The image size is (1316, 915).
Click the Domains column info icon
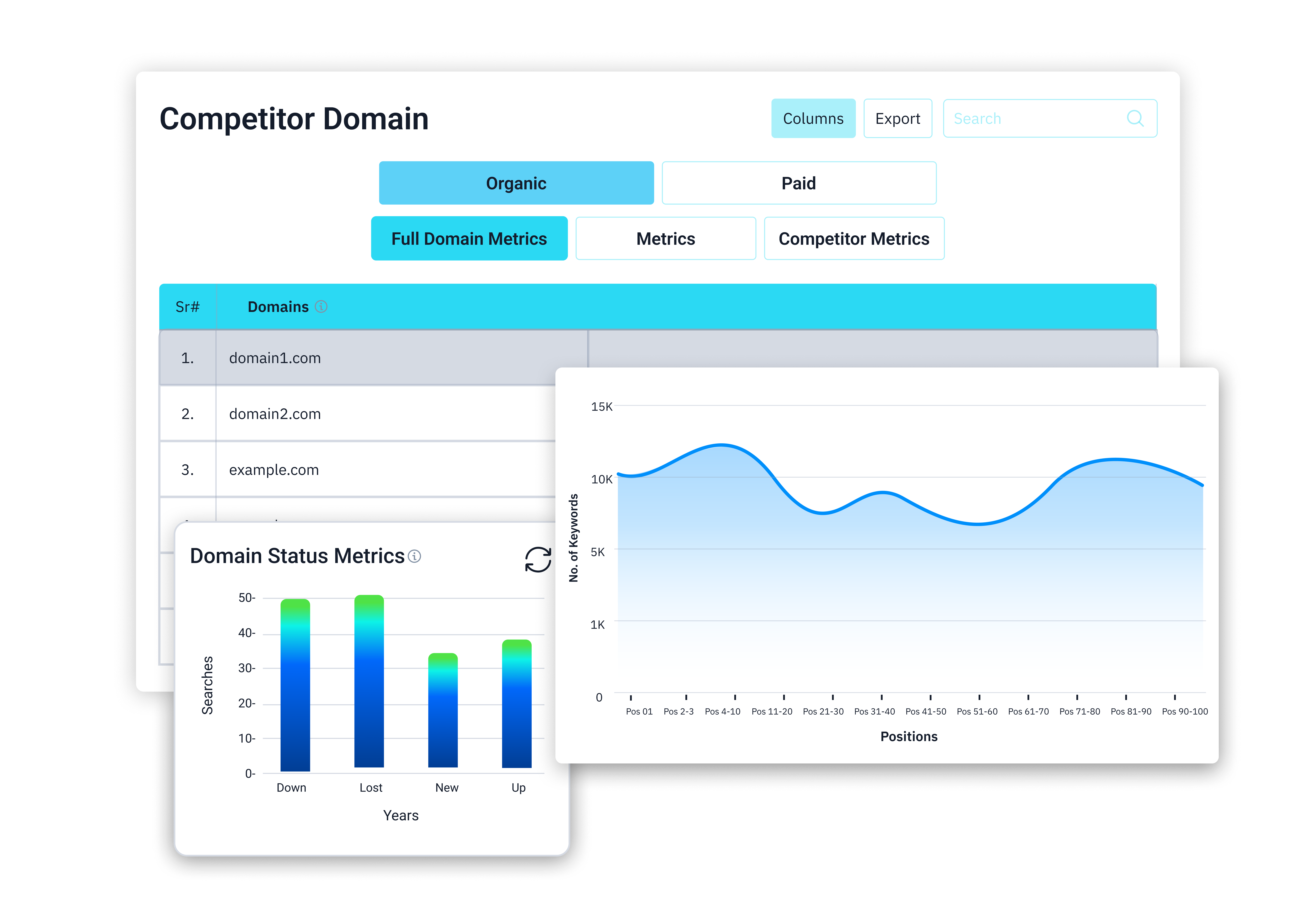tap(321, 307)
